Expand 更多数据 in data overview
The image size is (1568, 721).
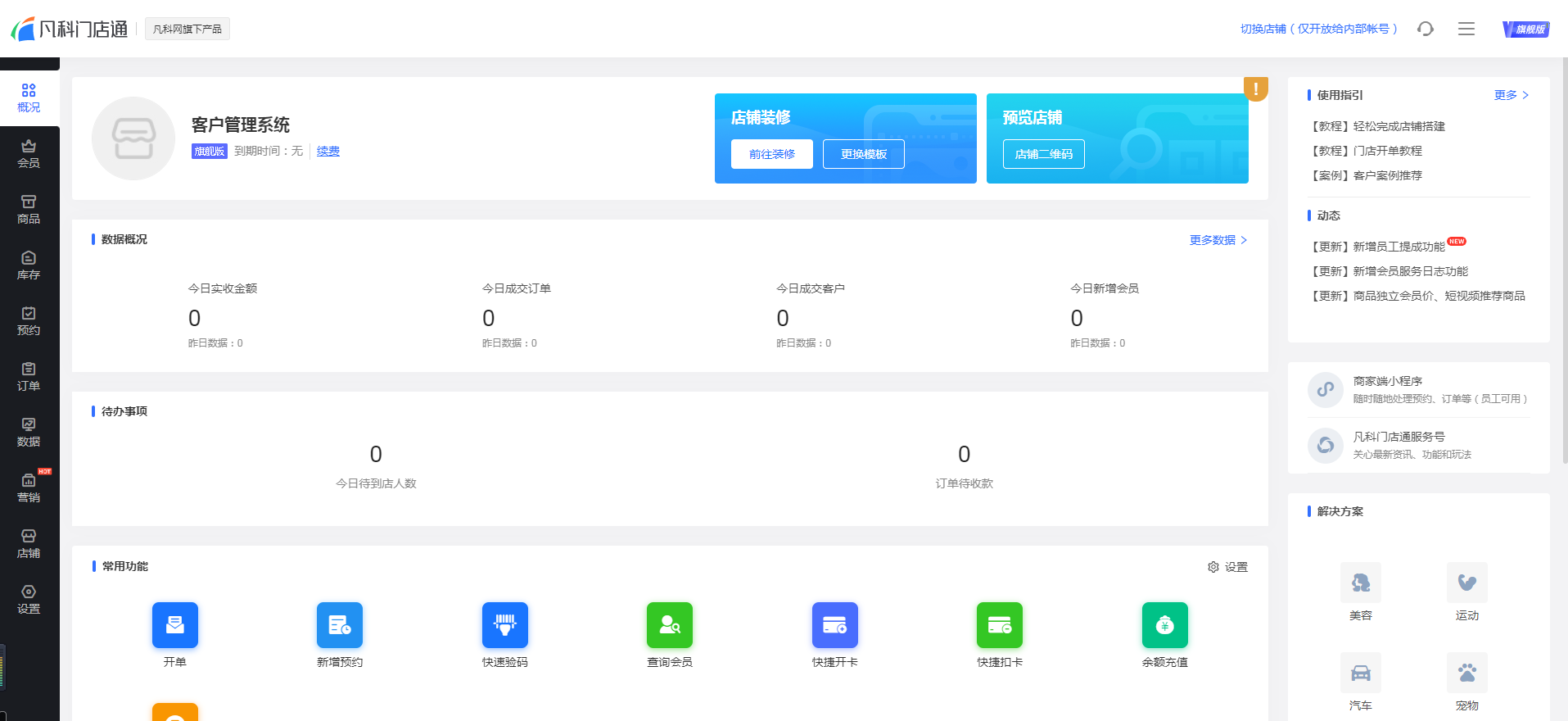pos(1218,240)
